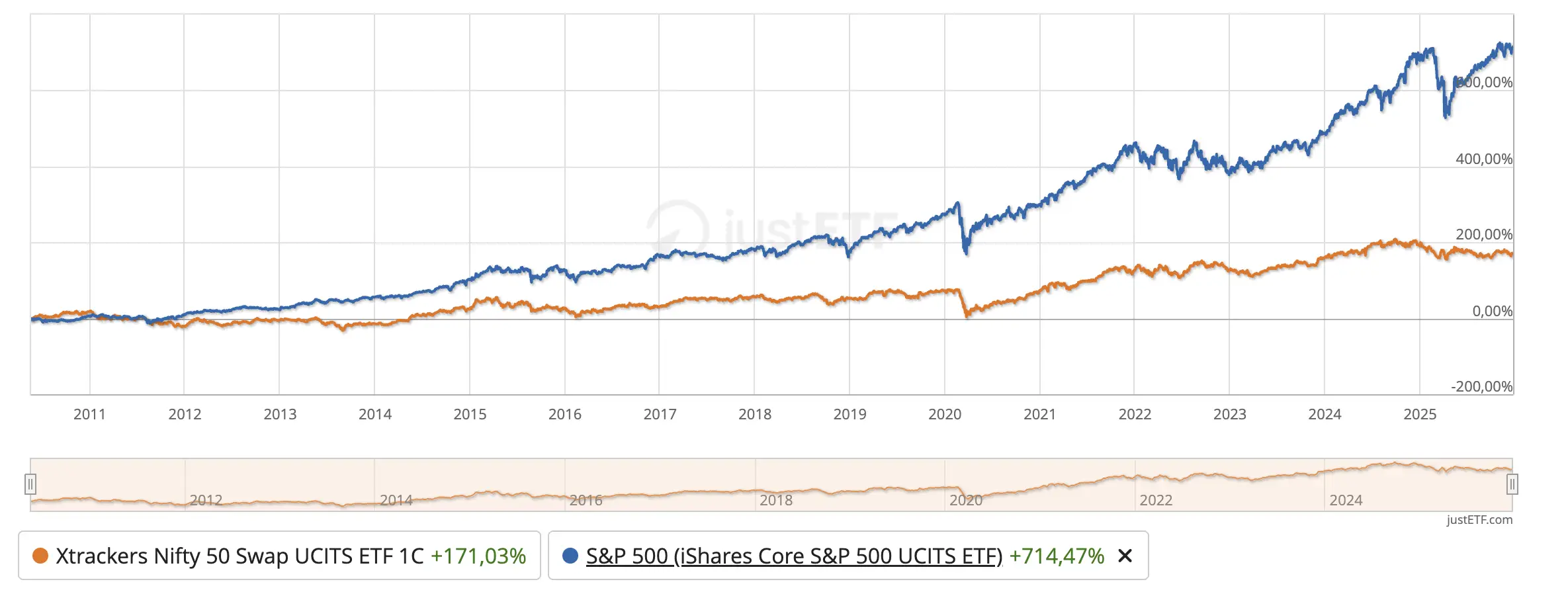
Task: Remove the S&P 500 comparison with X
Action: (x=1125, y=556)
